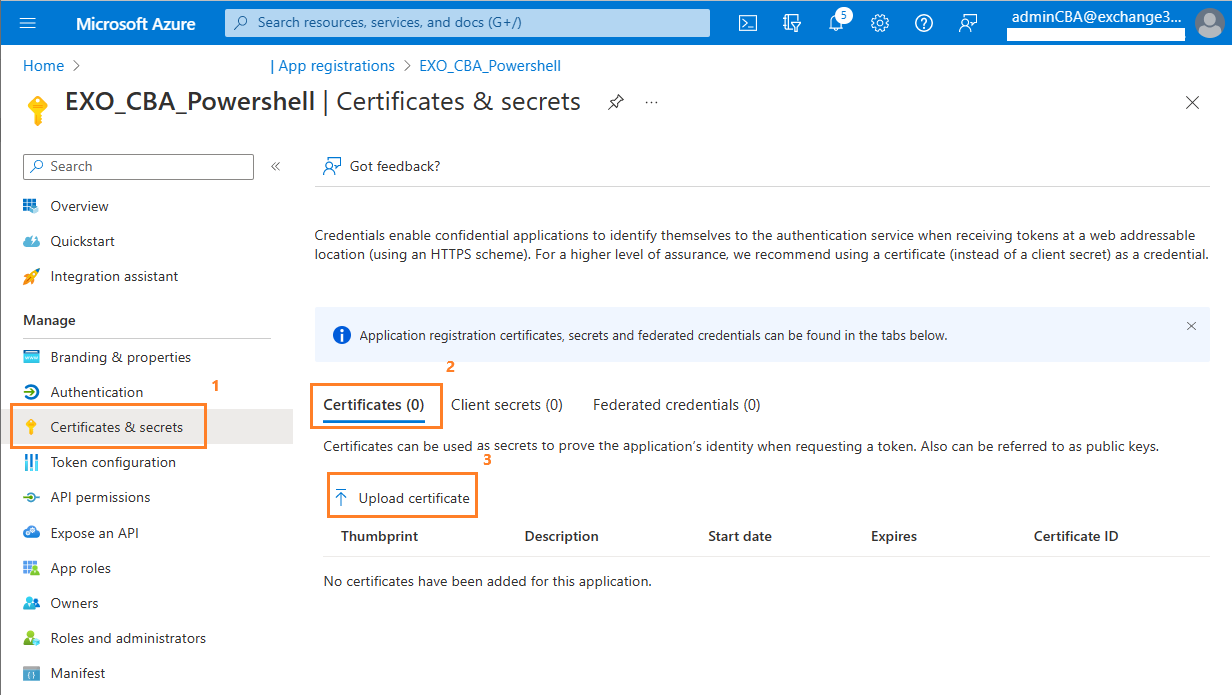Open portal settings gear
1232x695 pixels.
point(880,23)
